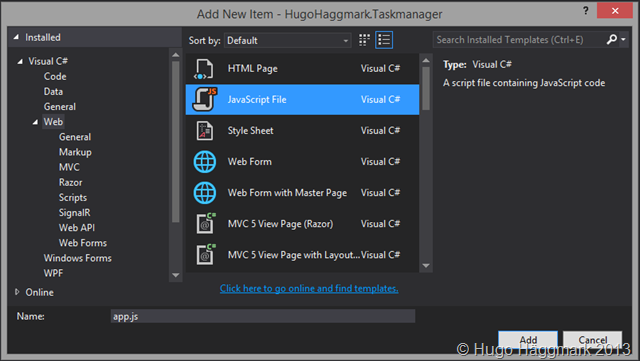Viewport: 640px width, 361px height.
Task: Click the search magnifier icon
Action: pyautogui.click(x=611, y=40)
